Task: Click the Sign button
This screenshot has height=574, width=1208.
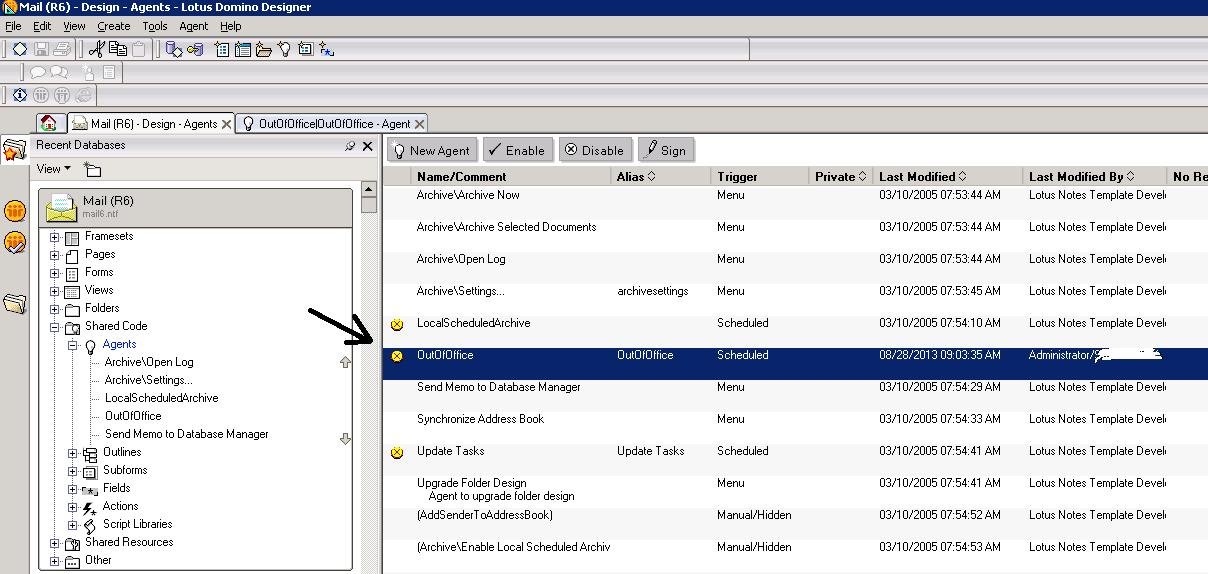Action: click(664, 150)
